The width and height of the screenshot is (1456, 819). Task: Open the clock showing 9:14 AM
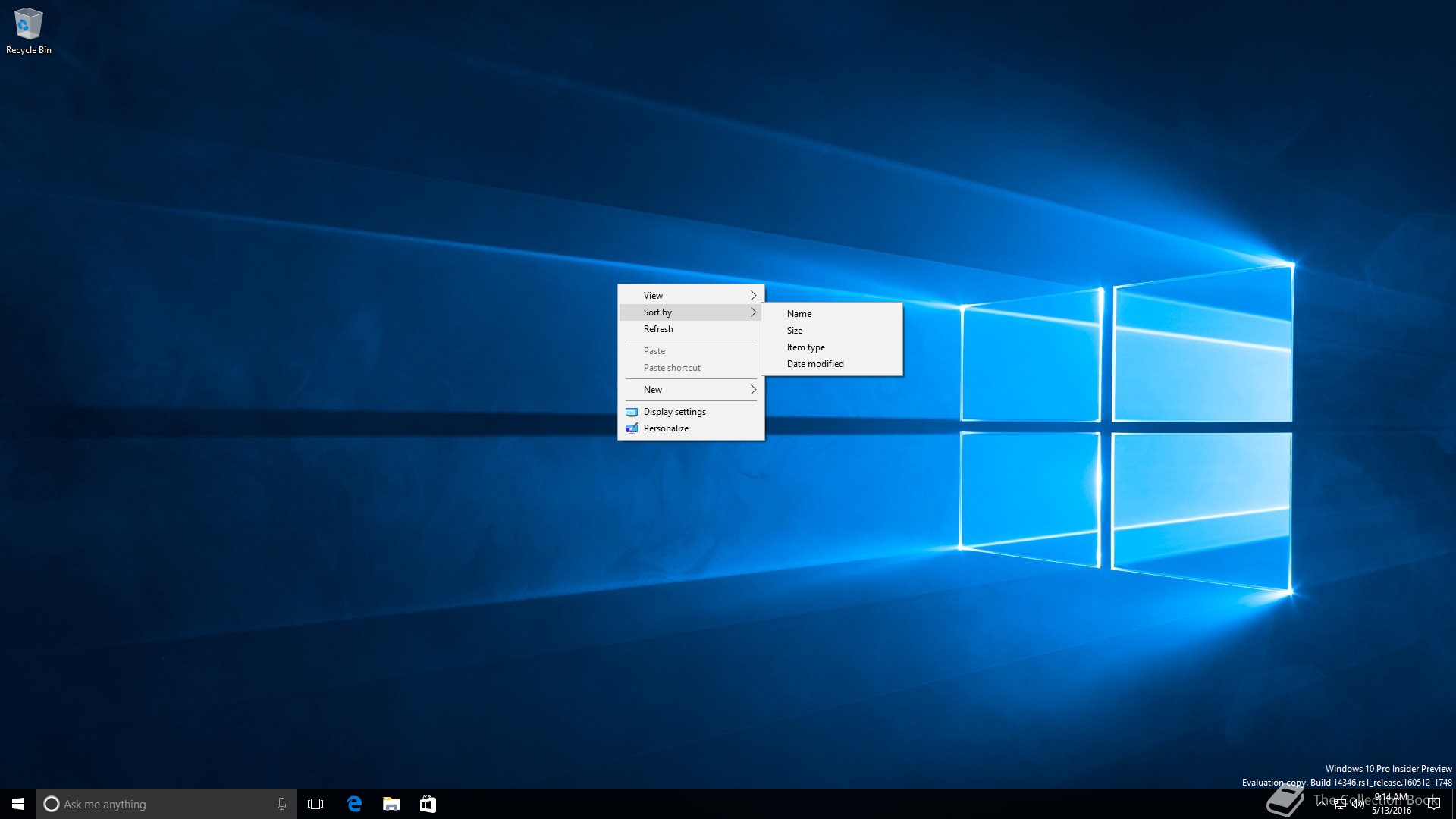(1392, 804)
